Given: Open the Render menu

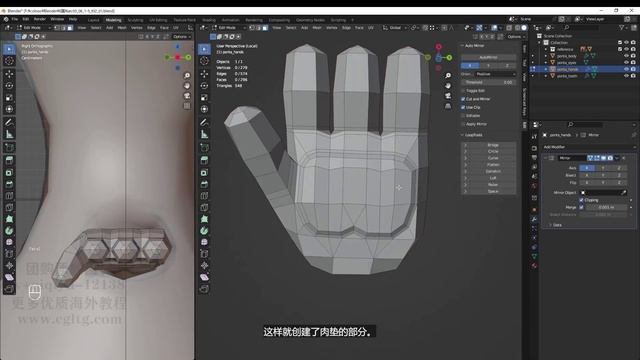Looking at the screenshot, I should point(40,19).
